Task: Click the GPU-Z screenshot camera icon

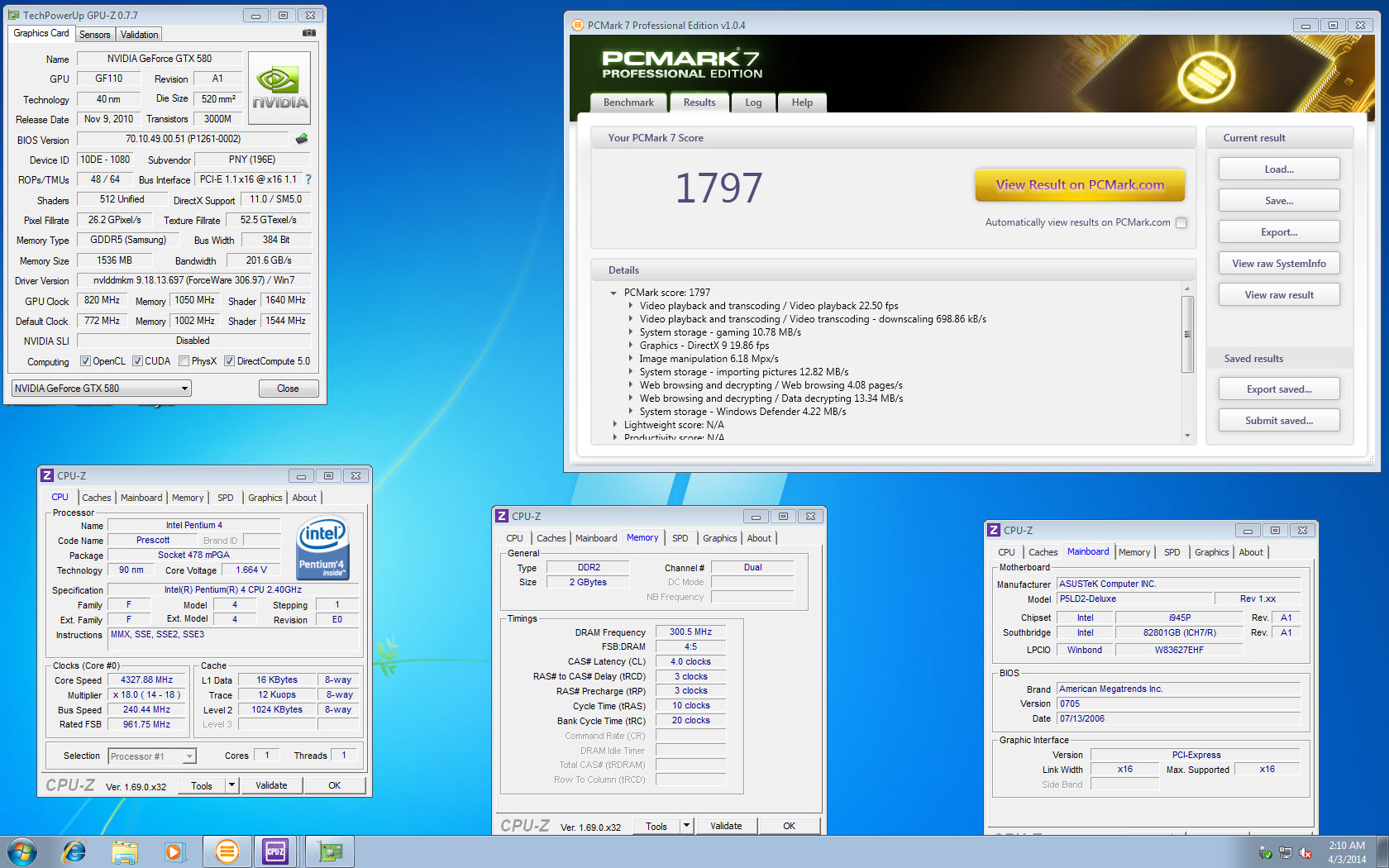Action: pyautogui.click(x=309, y=33)
